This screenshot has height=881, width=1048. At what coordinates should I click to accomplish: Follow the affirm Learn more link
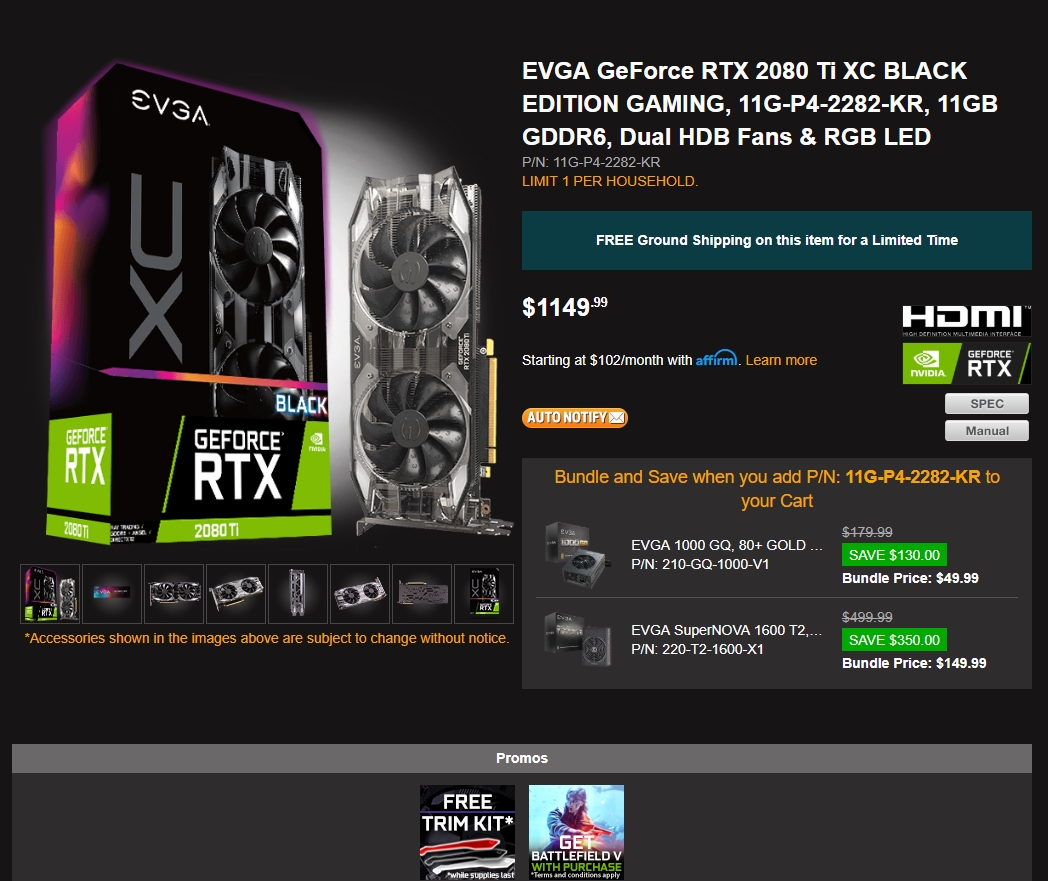point(781,360)
